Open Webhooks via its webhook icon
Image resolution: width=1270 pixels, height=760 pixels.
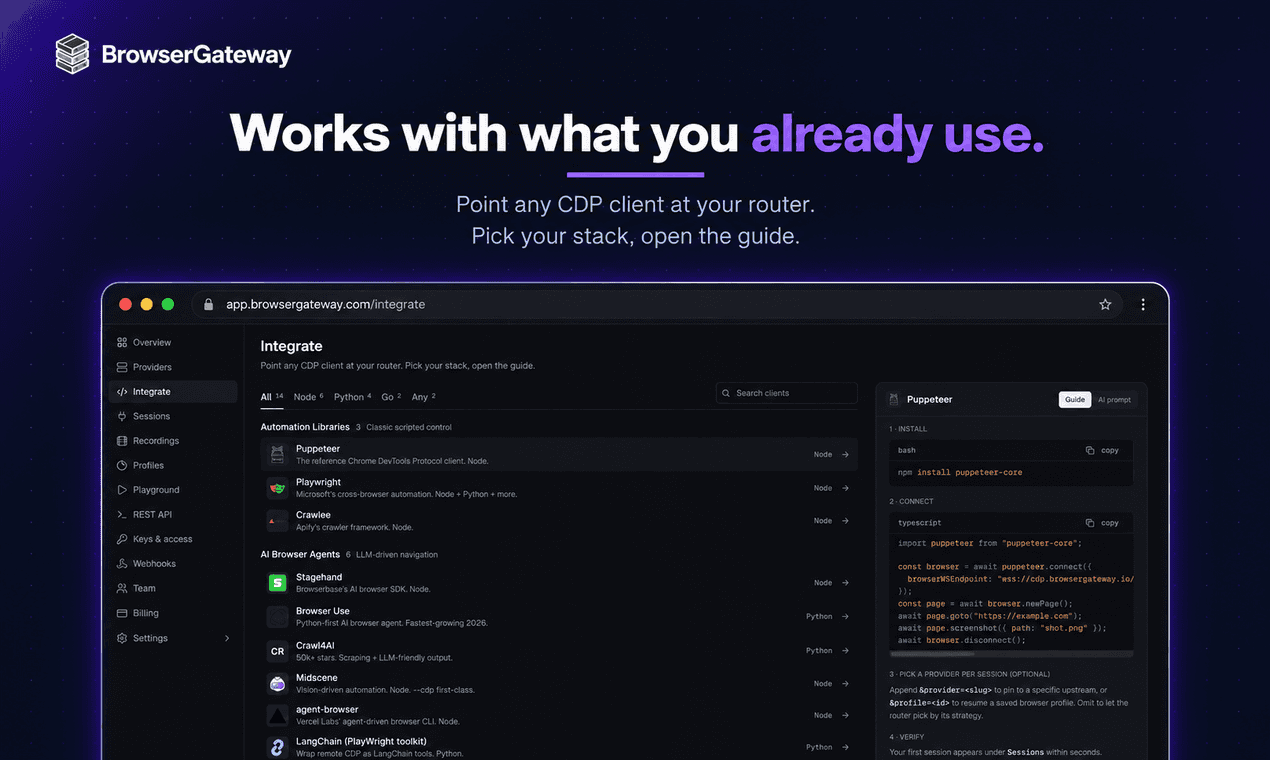coord(122,563)
